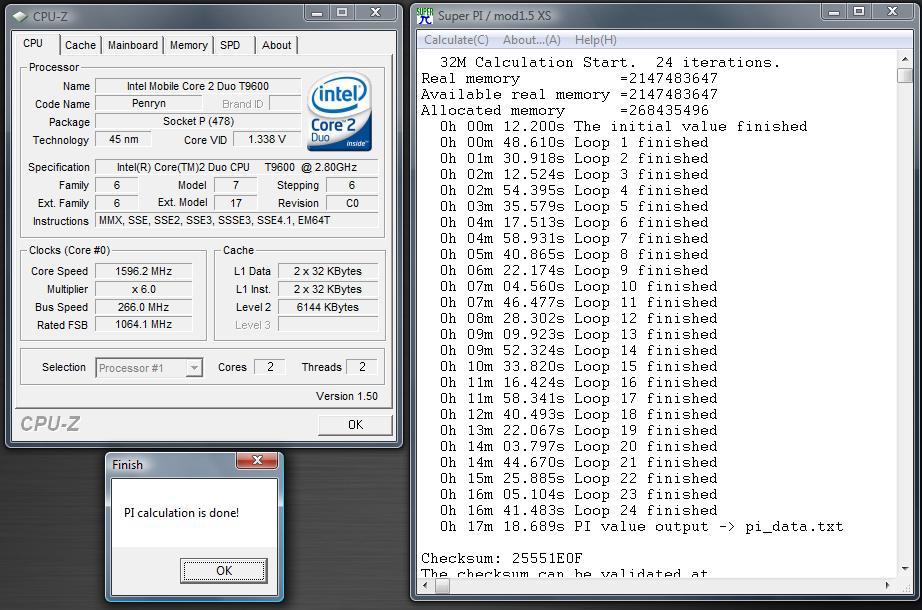Click the Specification field text
The image size is (922, 610).
coord(236,167)
